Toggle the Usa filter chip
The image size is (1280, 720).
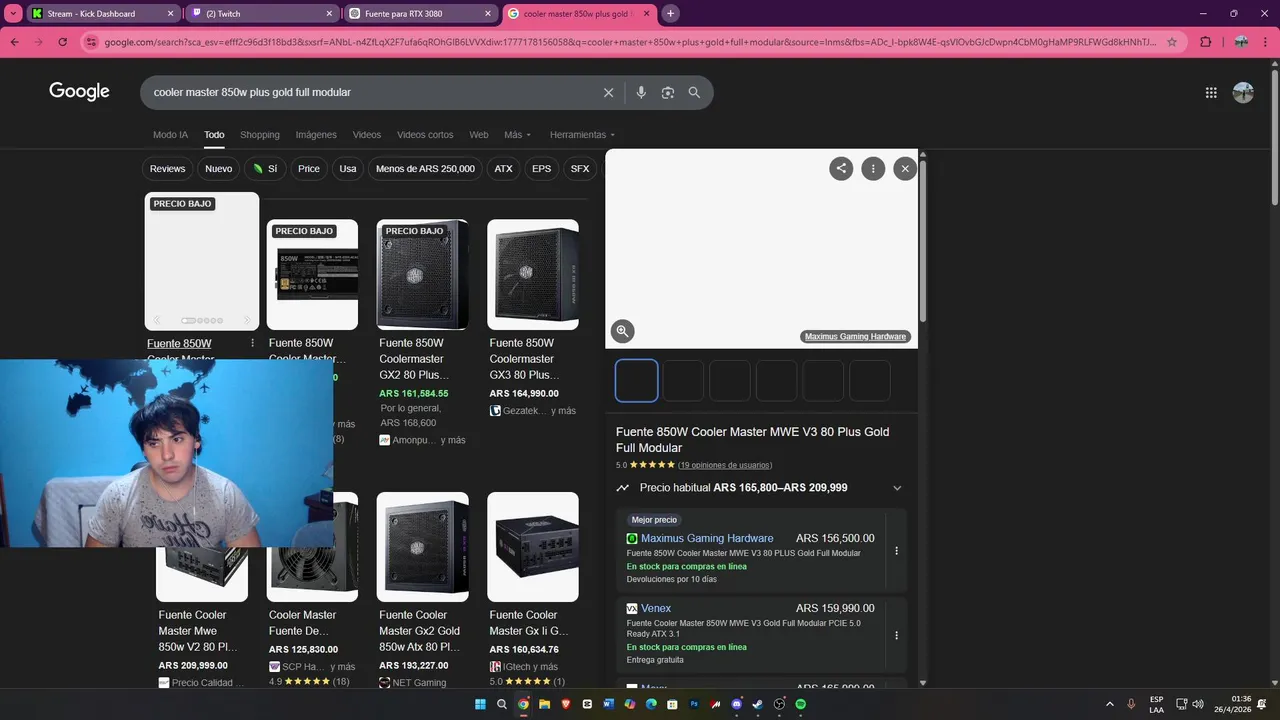click(348, 169)
